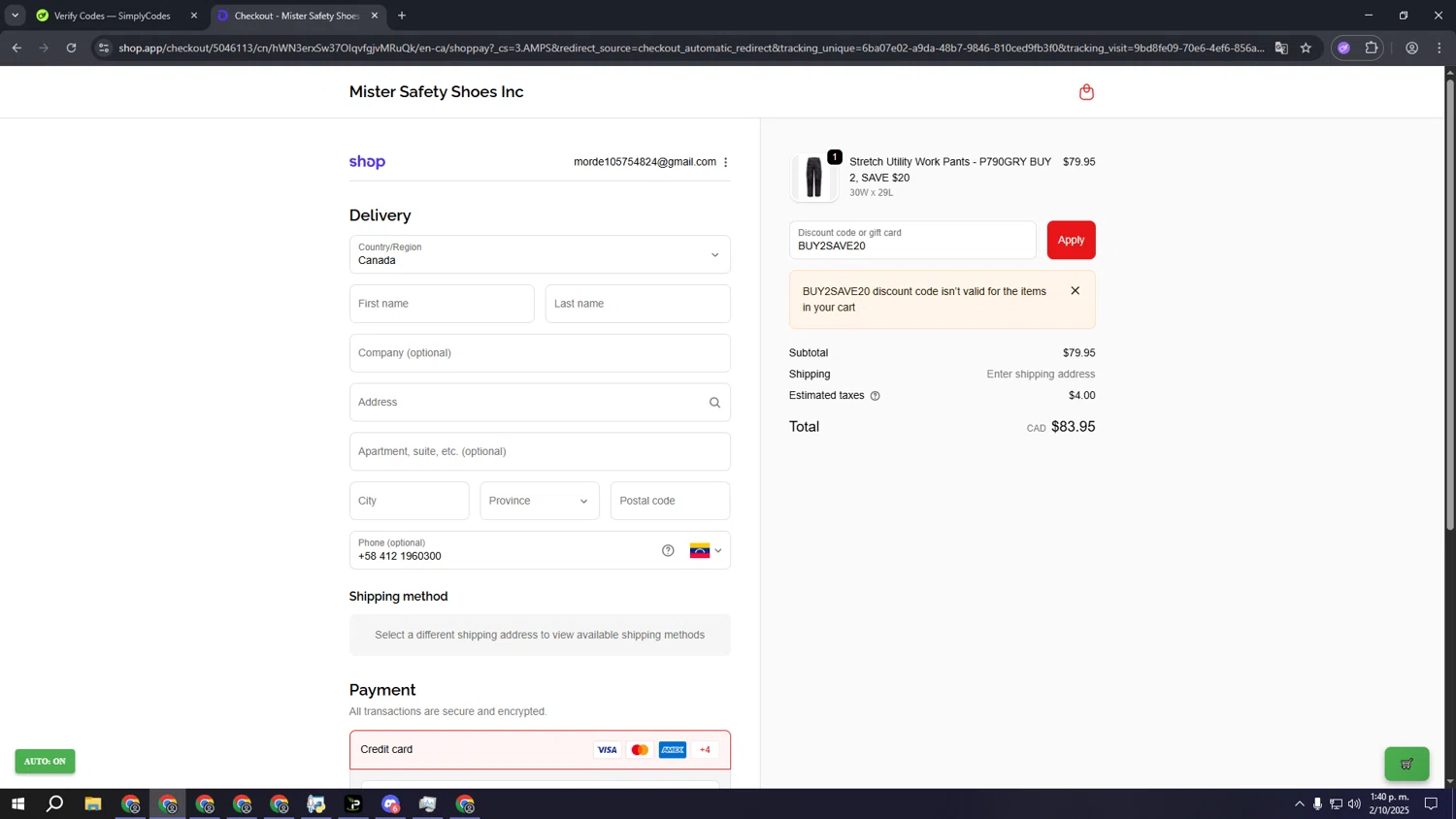Click the American Express logo
Image resolution: width=1456 pixels, height=819 pixels.
(673, 750)
